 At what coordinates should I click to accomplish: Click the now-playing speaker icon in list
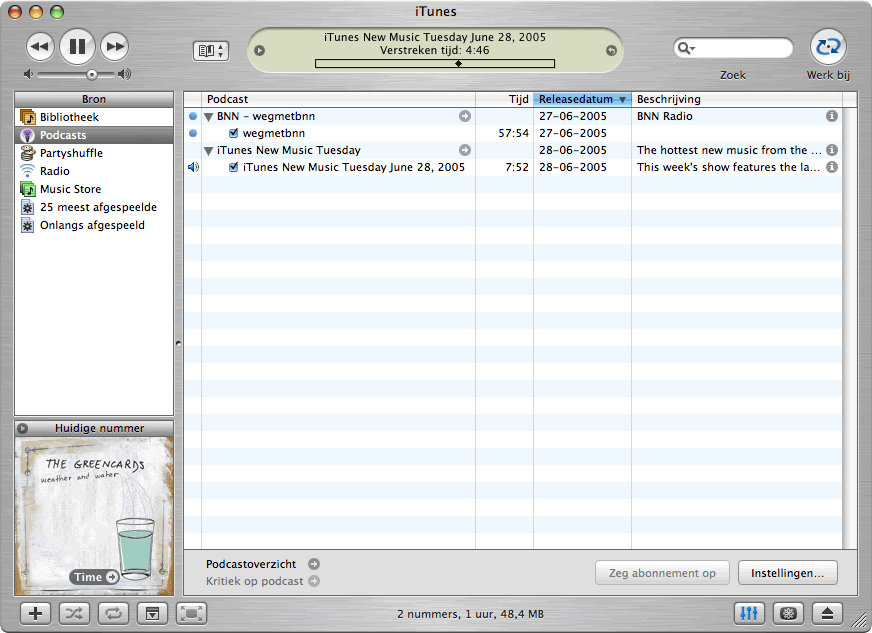click(193, 167)
